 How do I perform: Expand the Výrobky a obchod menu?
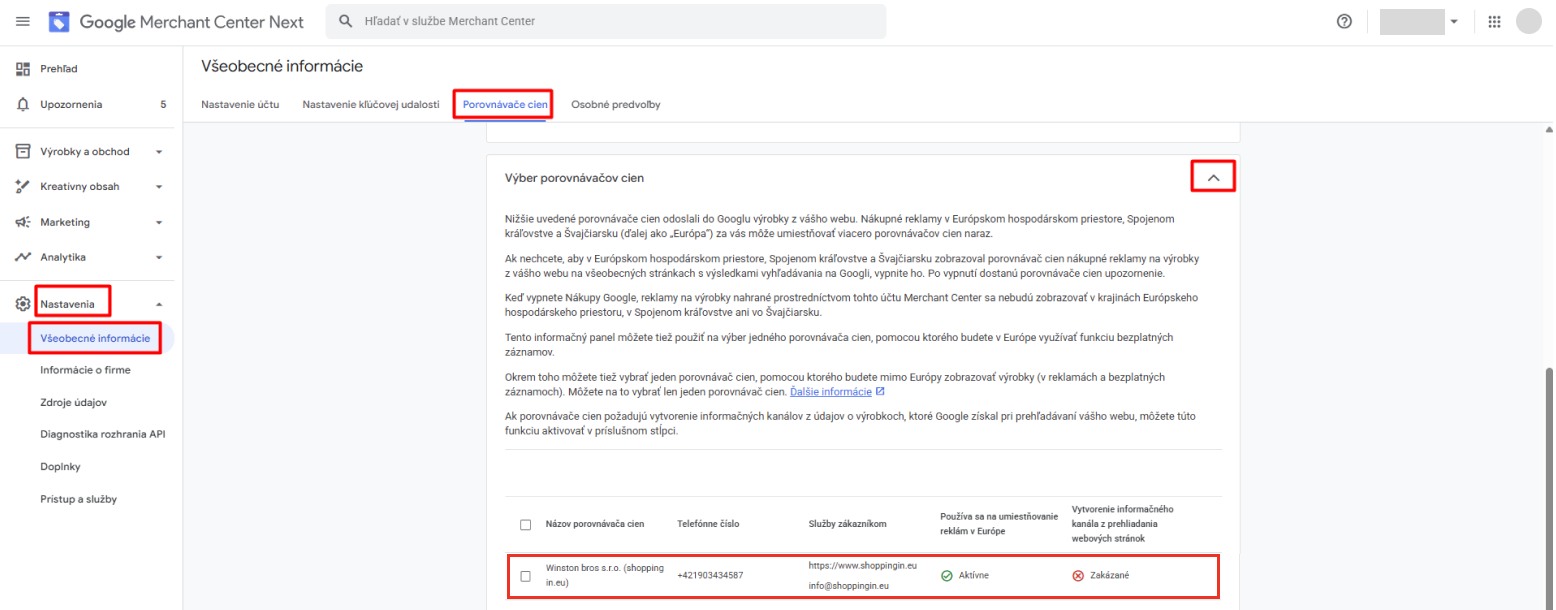pyautogui.click(x=158, y=152)
